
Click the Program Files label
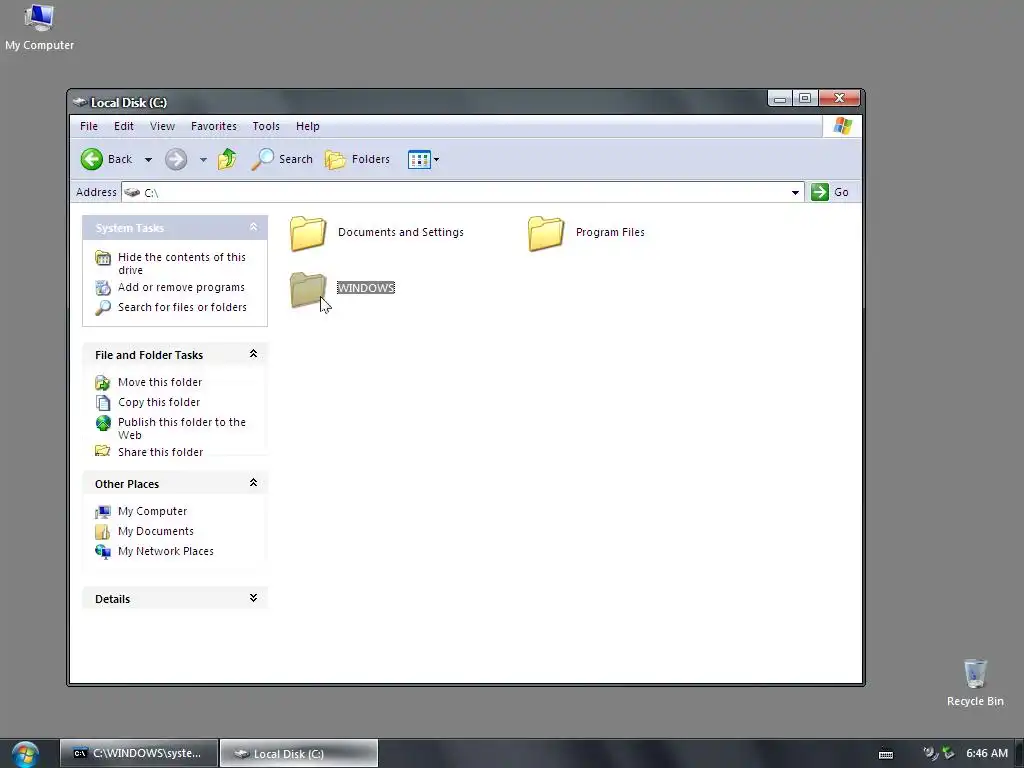610,232
